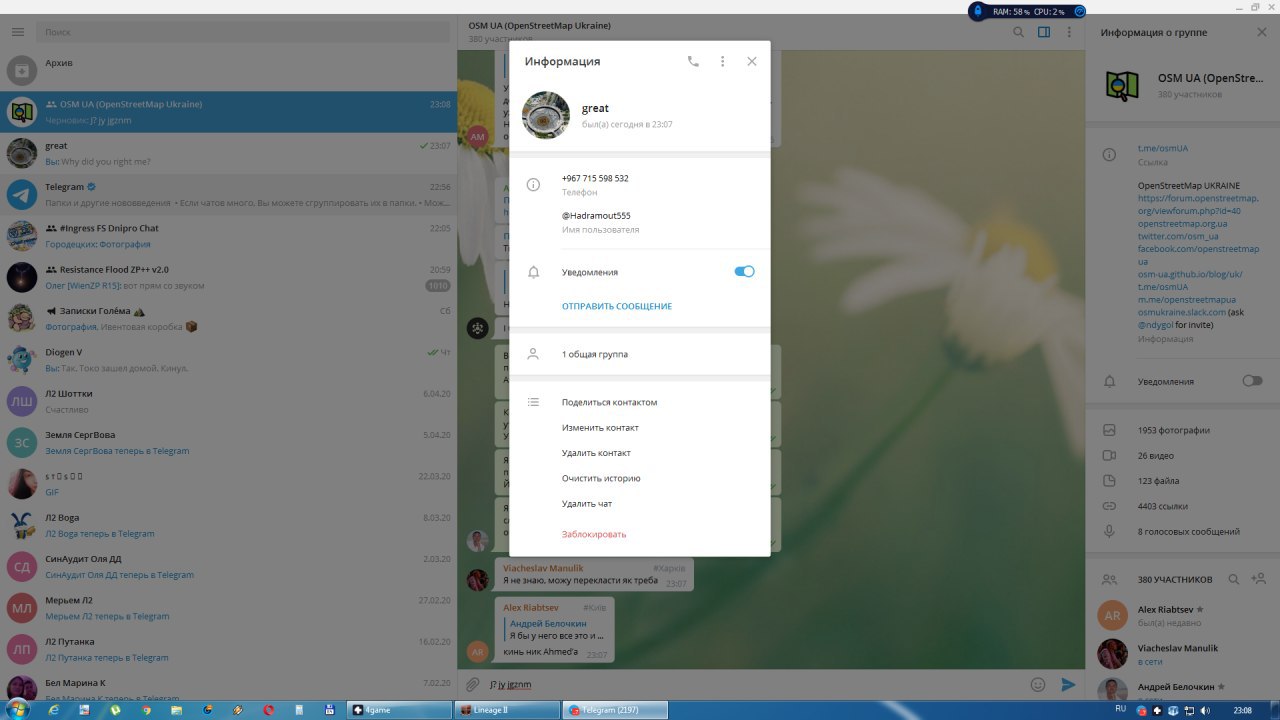Screen dimensions: 1280x720
Task: Select Поделиться контактом
Action: 609,402
